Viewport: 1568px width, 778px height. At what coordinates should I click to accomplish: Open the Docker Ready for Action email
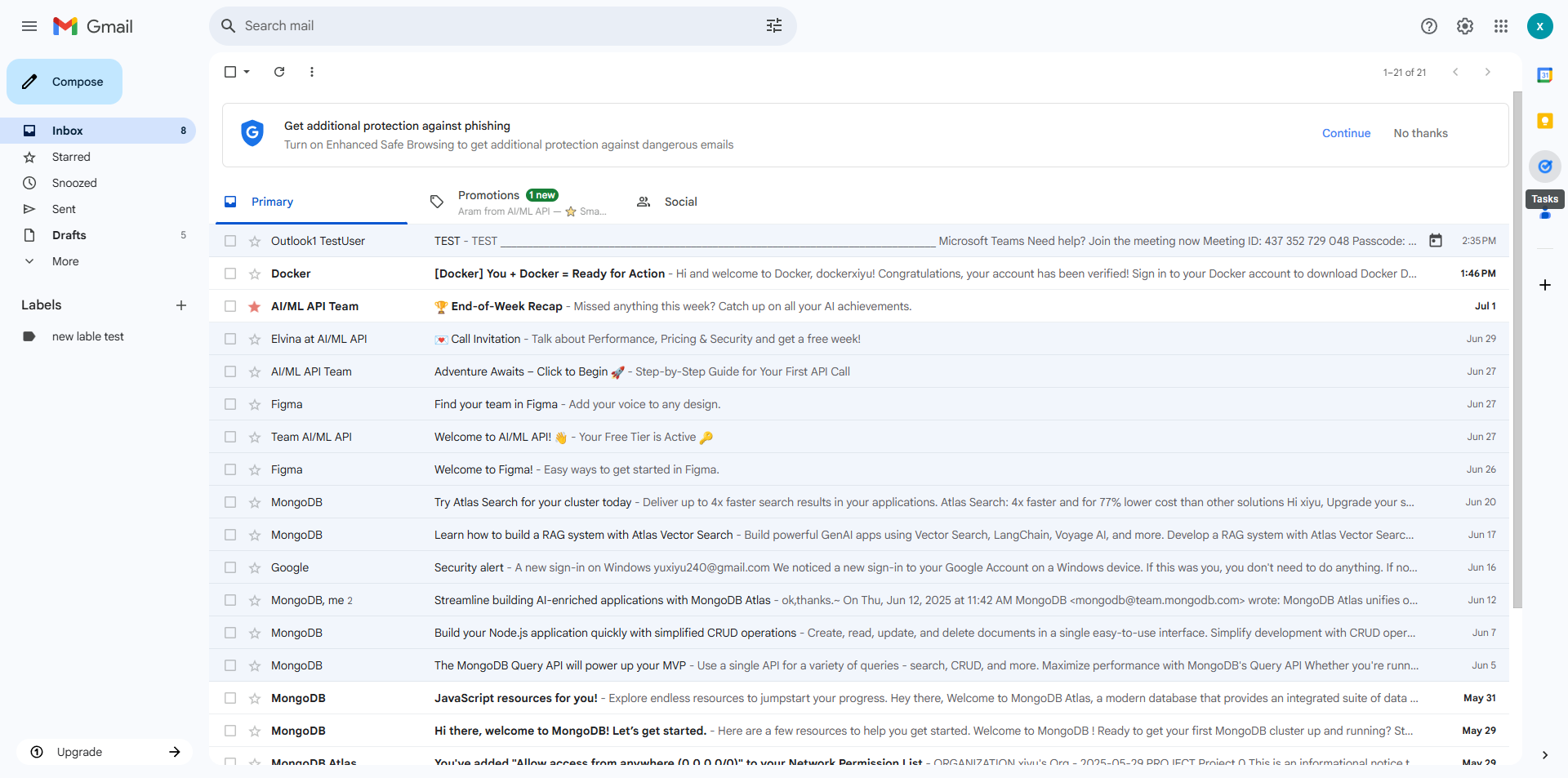point(859,273)
